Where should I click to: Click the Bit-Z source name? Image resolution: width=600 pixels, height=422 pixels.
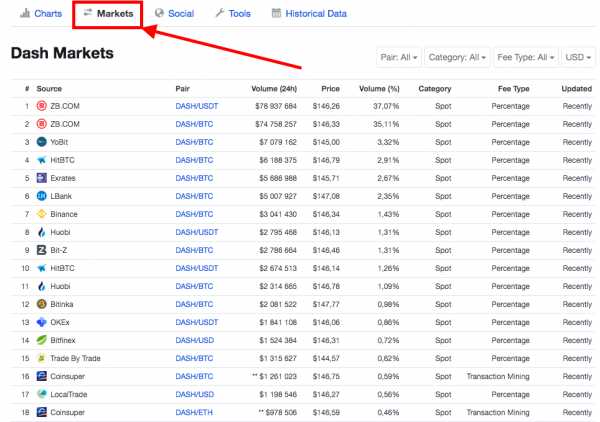click(x=59, y=250)
